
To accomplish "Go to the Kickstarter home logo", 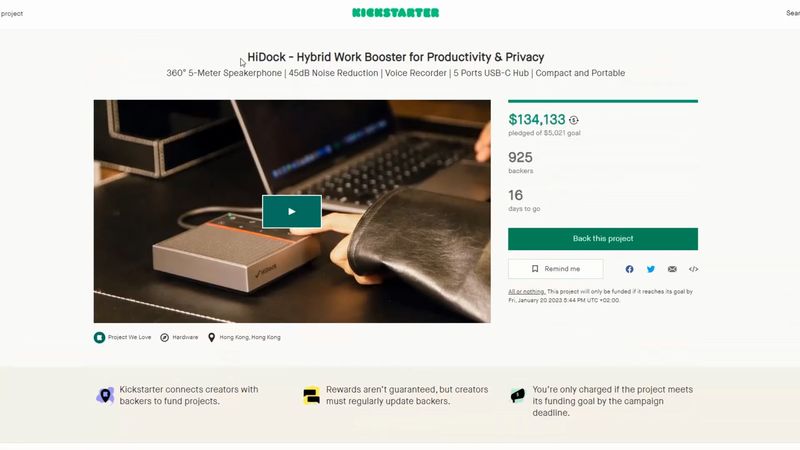I will pyautogui.click(x=395, y=13).
